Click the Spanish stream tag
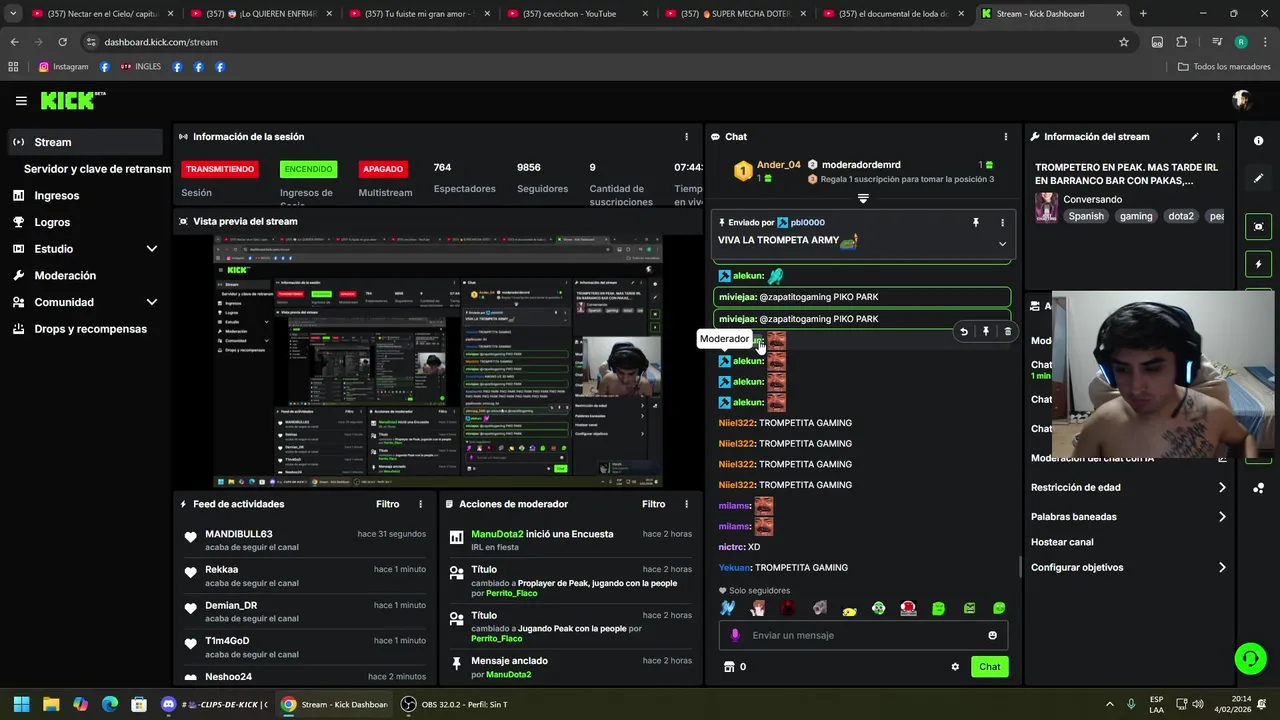The image size is (1280, 720). pyautogui.click(x=1086, y=216)
